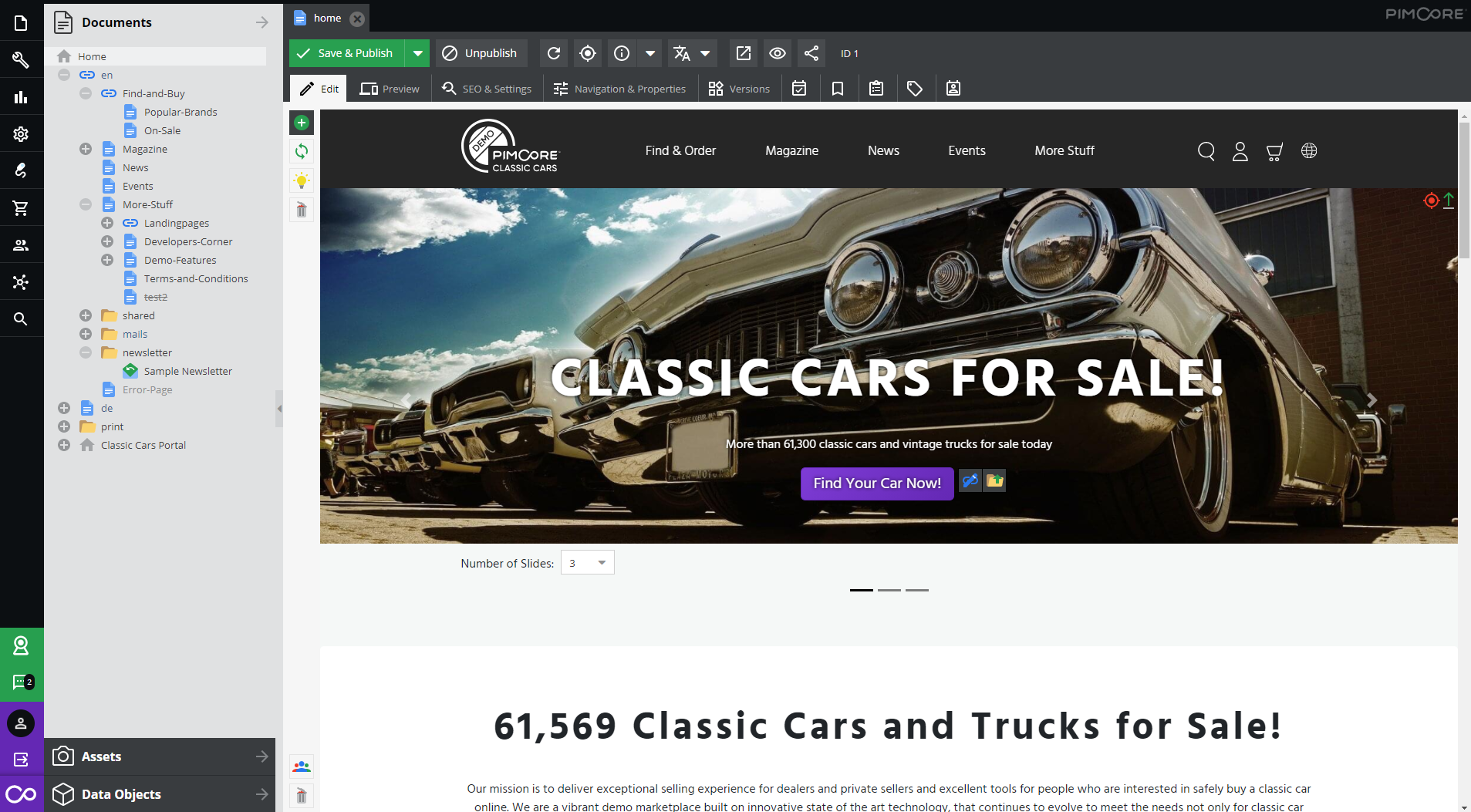This screenshot has width=1471, height=812.
Task: Click the cart icon in site header
Action: (1274, 151)
